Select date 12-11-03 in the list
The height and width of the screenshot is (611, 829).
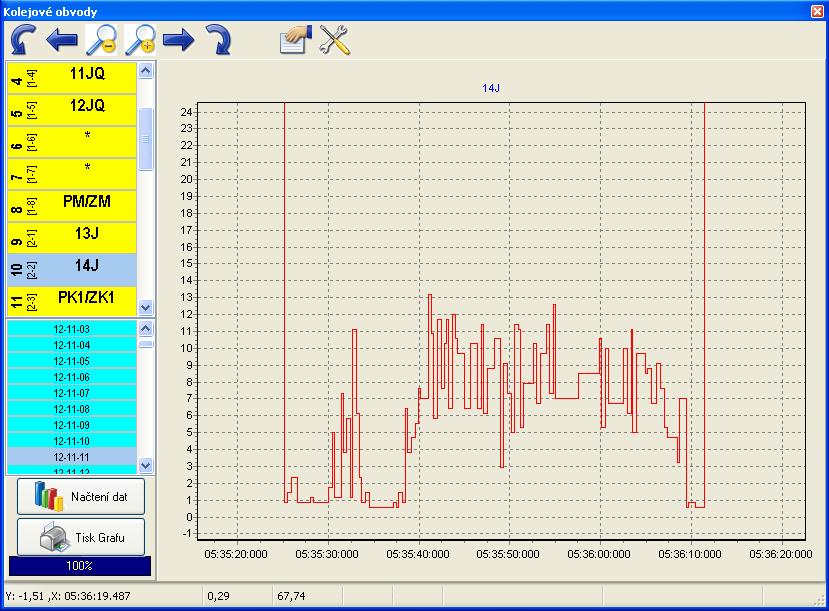(x=72, y=329)
